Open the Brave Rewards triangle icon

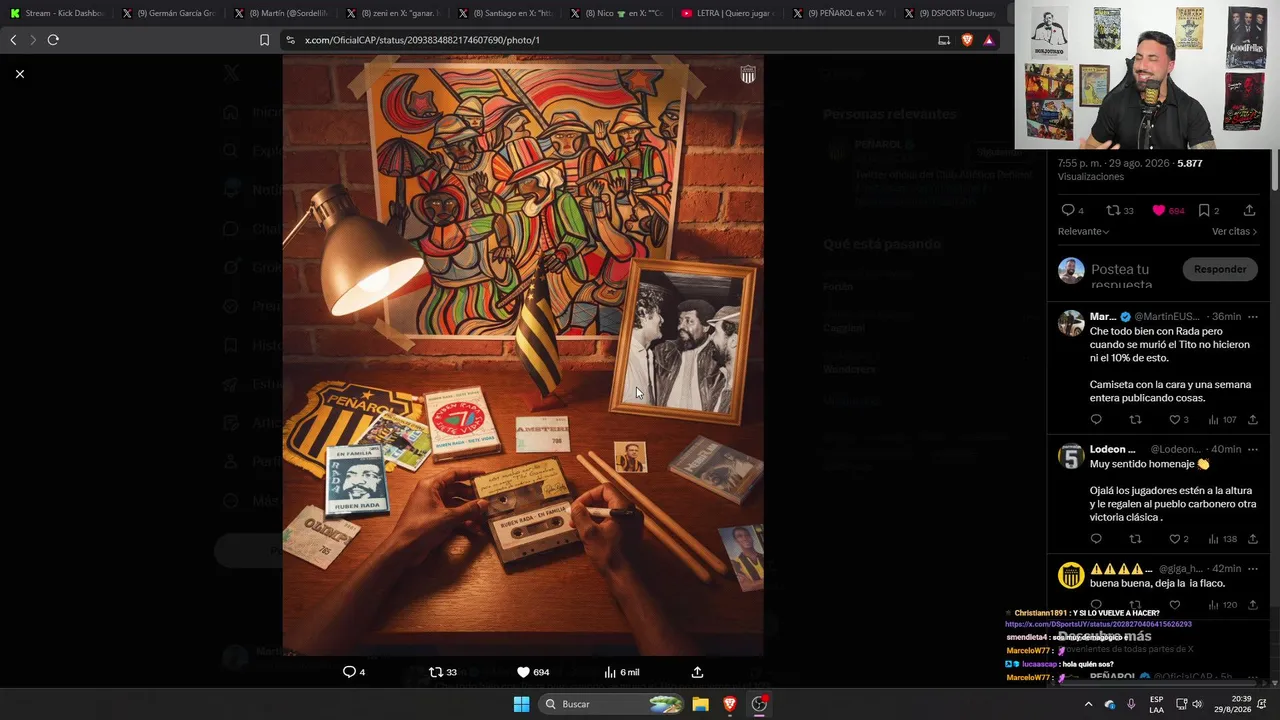tap(989, 40)
